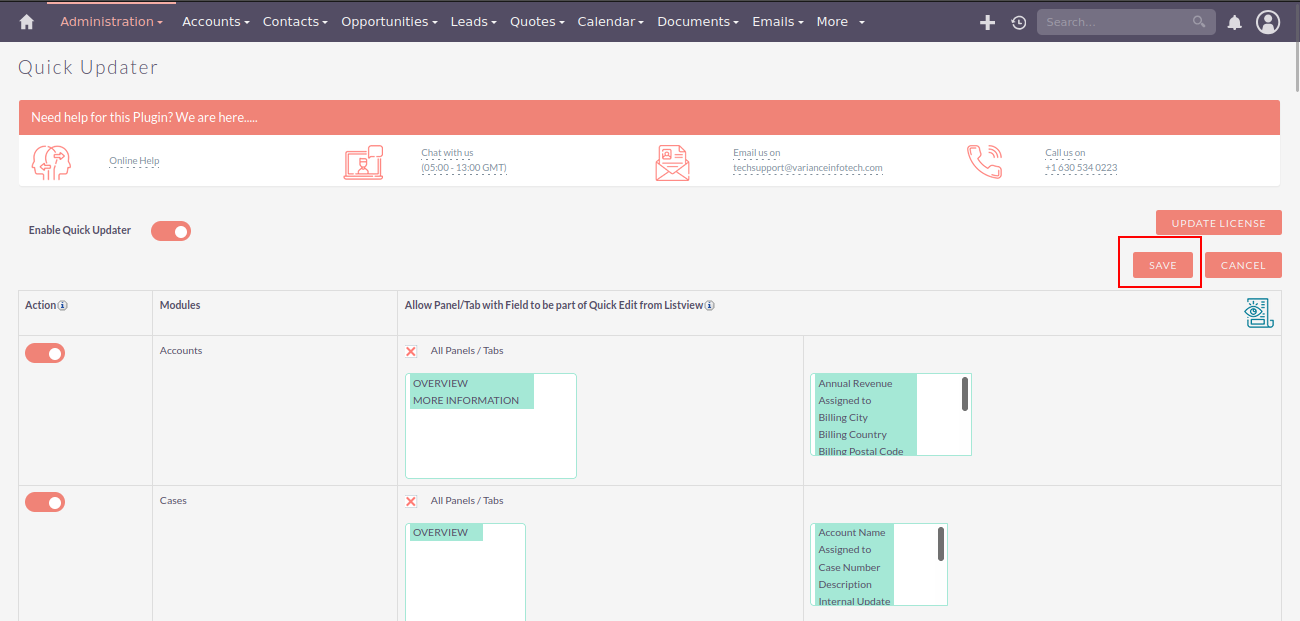Click the phone call-us icon

[x=984, y=162]
